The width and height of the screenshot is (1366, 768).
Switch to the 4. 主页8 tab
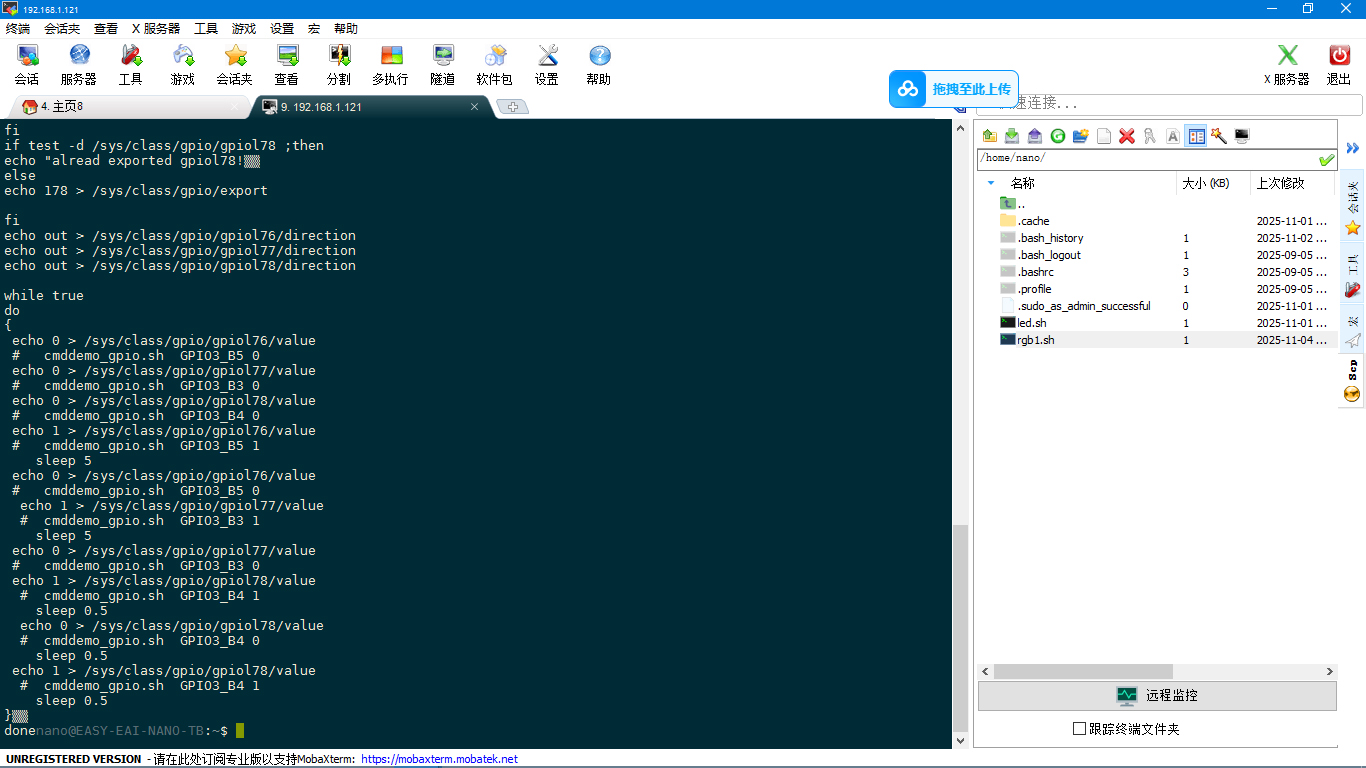tap(62, 107)
